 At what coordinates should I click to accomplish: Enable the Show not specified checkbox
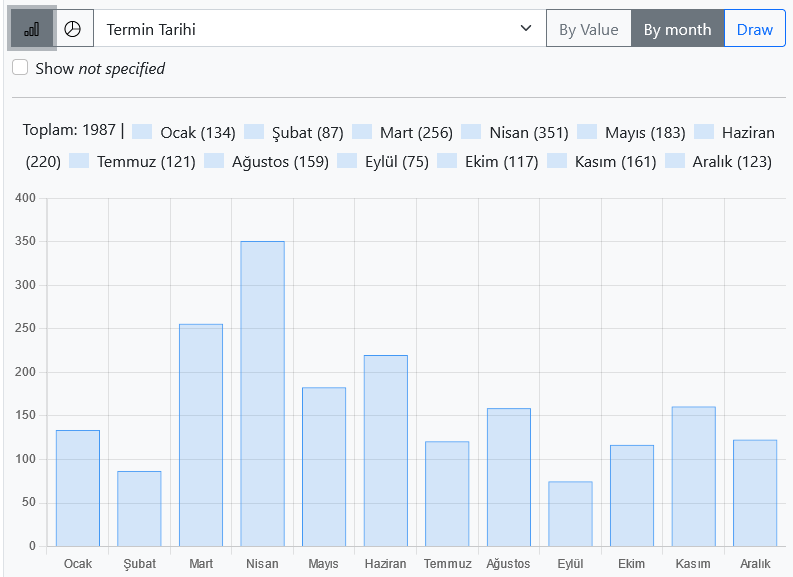[20, 68]
